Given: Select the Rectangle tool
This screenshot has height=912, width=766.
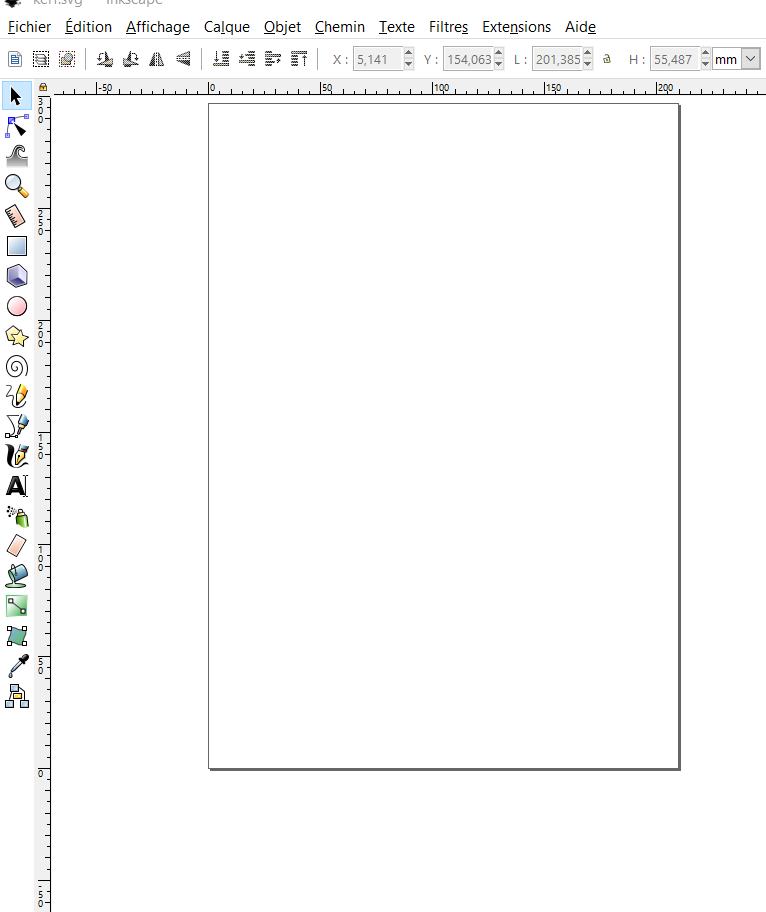Looking at the screenshot, I should coord(16,246).
